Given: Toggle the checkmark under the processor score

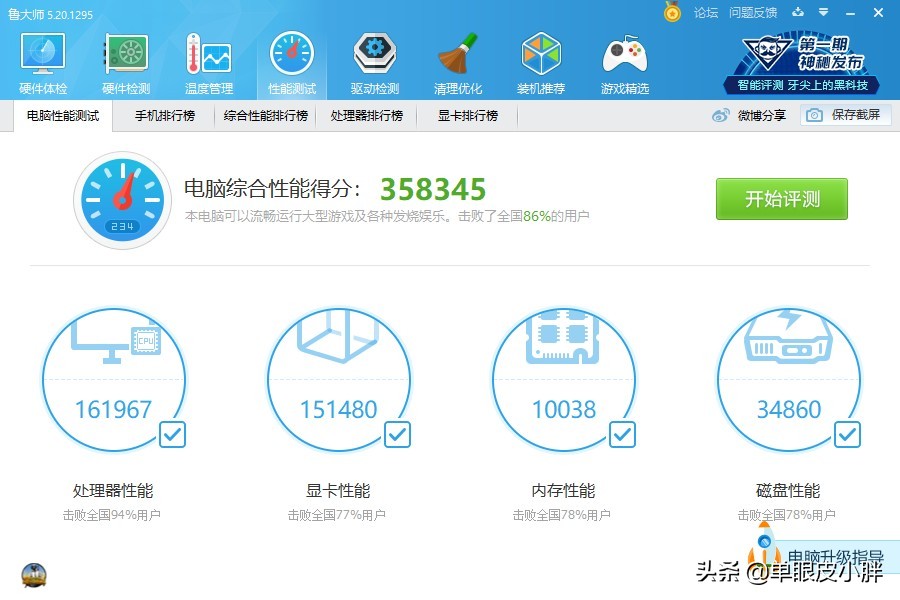Looking at the screenshot, I should 172,434.
